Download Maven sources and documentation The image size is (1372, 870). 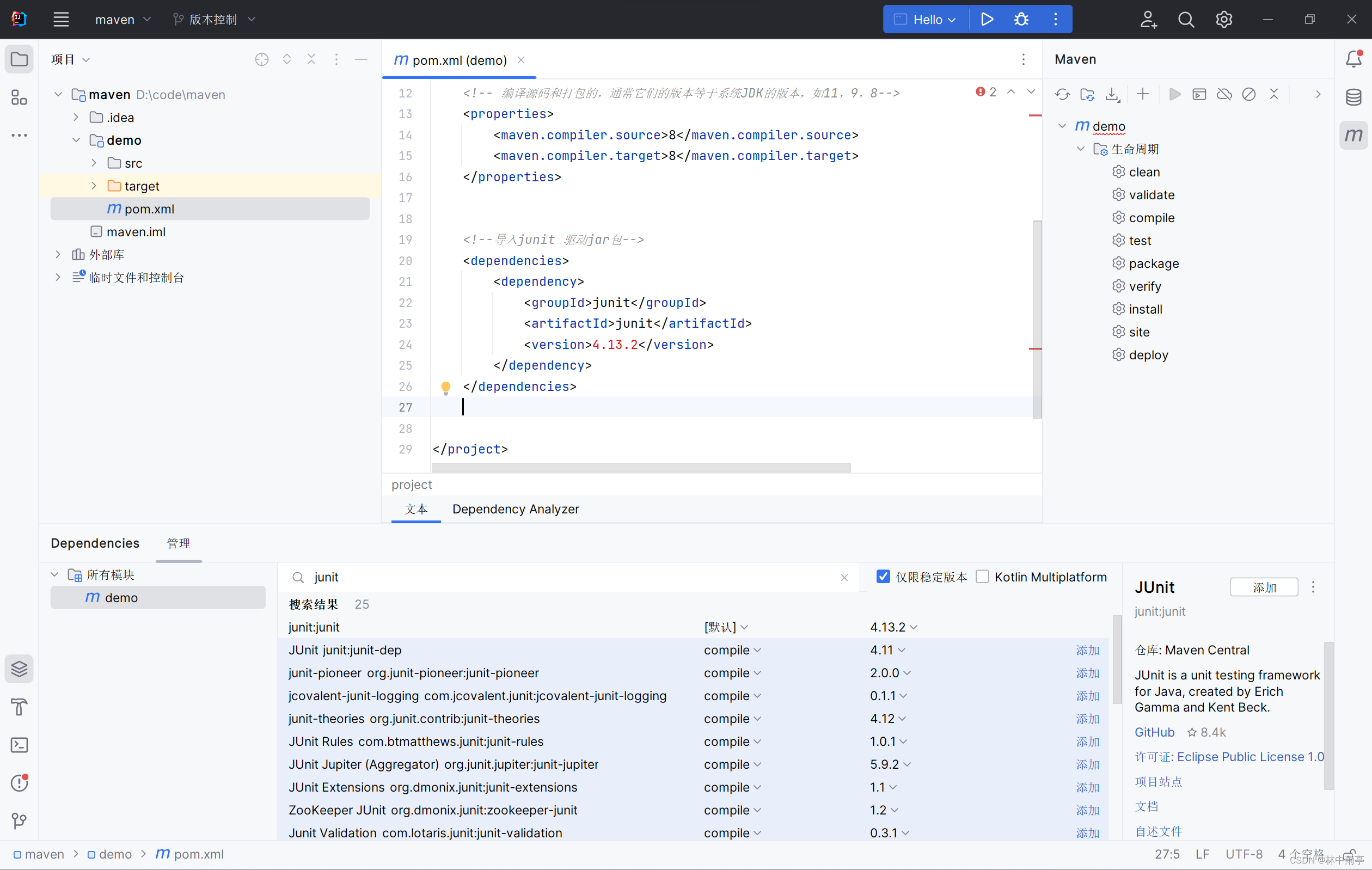(x=1112, y=94)
